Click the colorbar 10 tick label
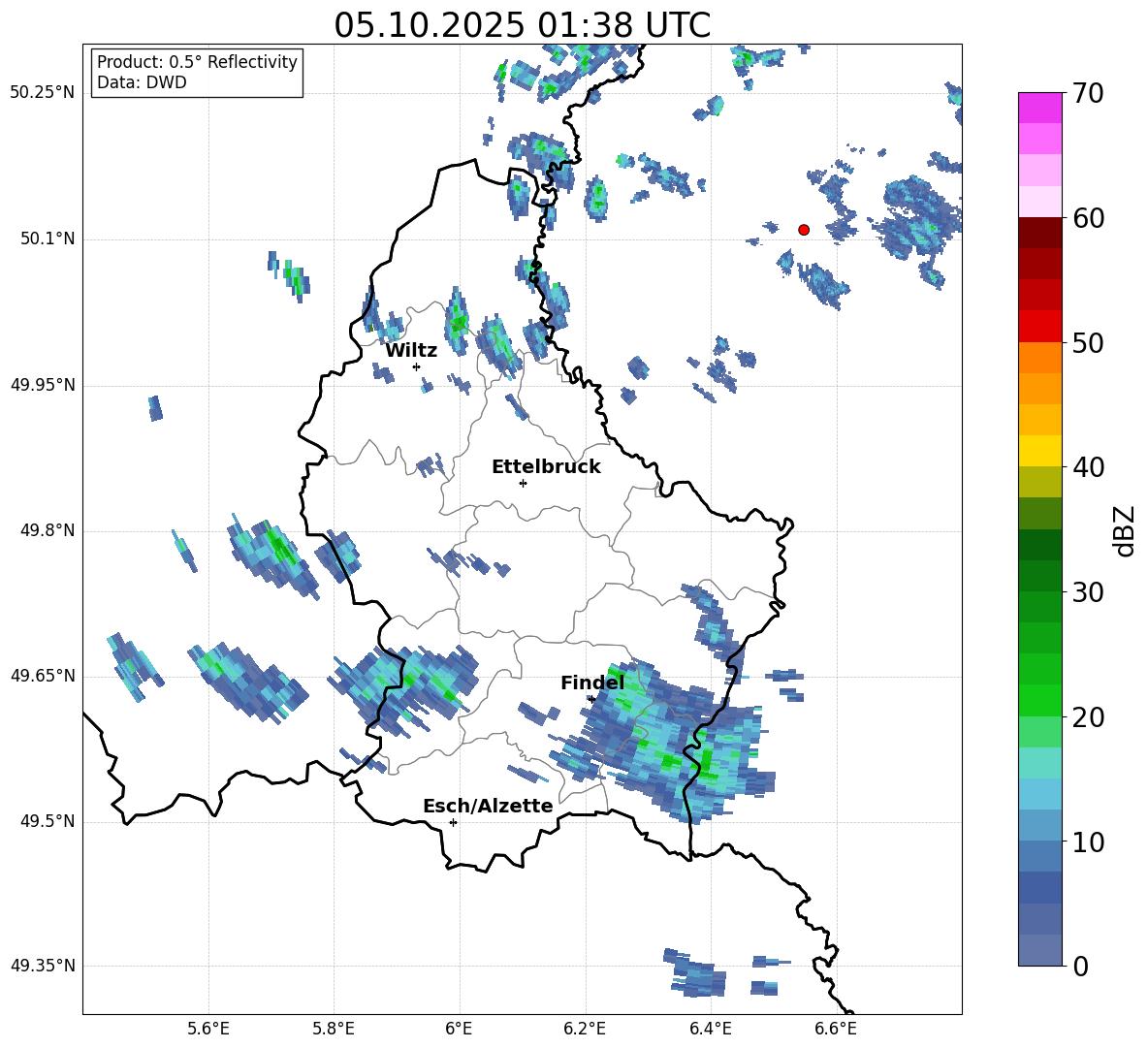 [x=1088, y=842]
